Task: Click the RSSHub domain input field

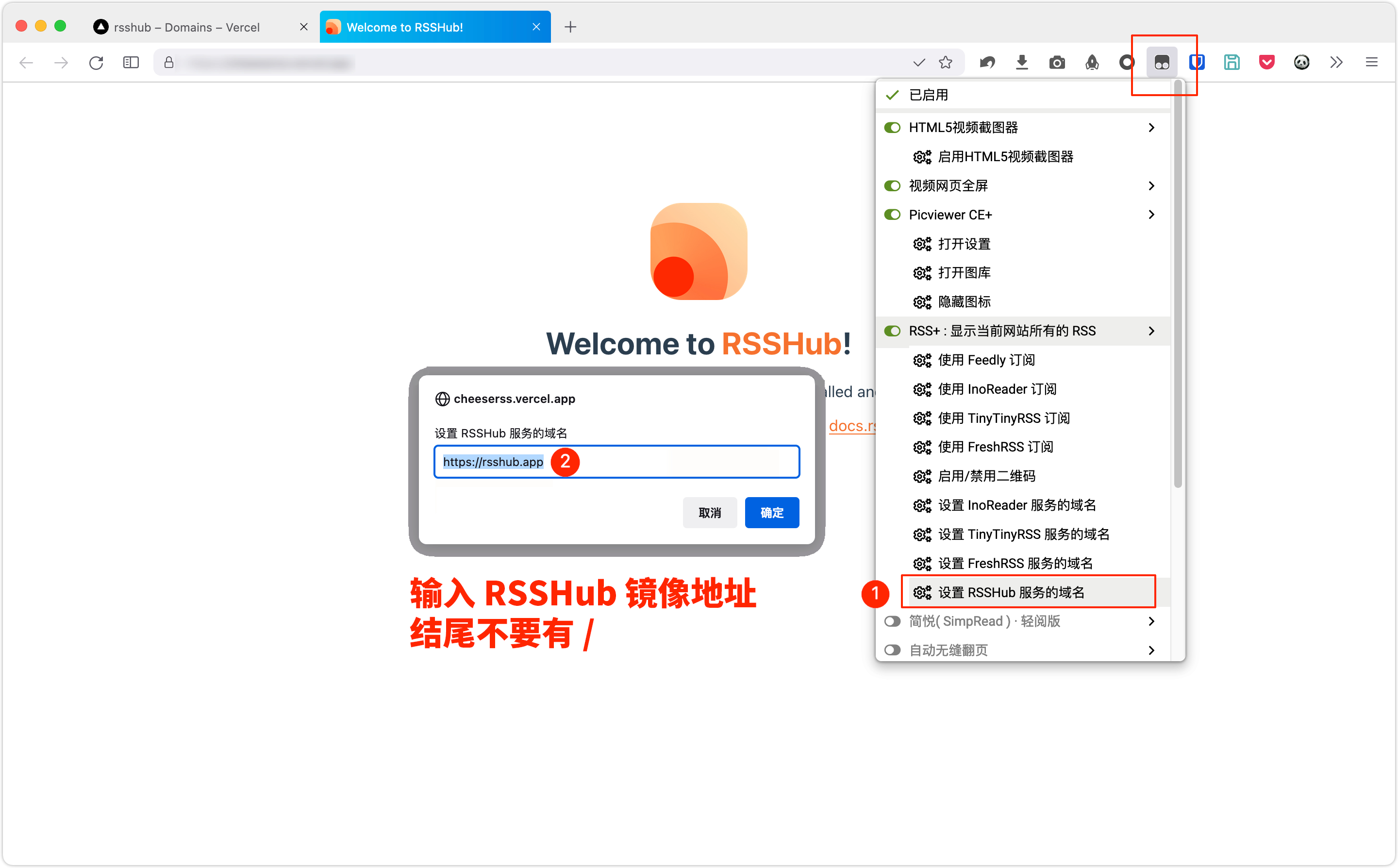Action: (x=677, y=462)
